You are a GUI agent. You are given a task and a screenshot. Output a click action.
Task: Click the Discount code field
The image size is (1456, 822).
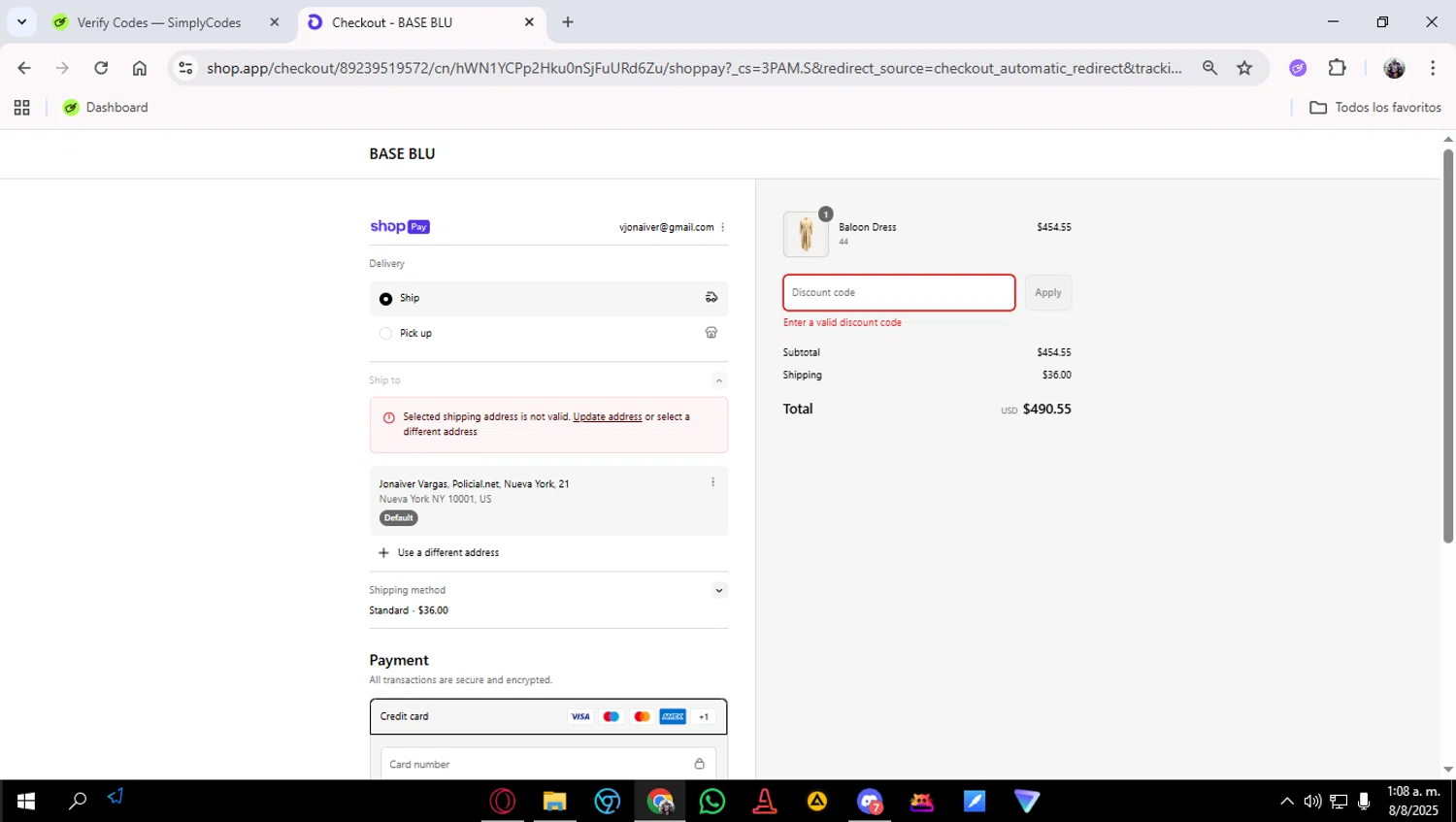(x=899, y=292)
